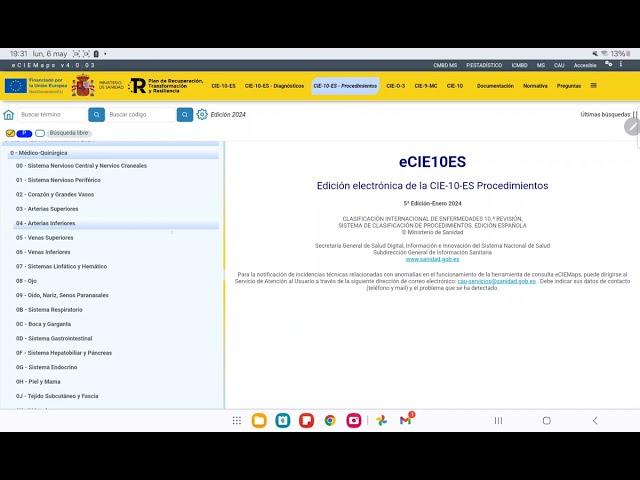Switch to CIE-10-ES - Diagnósticos tab
The height and width of the screenshot is (480, 640).
274,86
